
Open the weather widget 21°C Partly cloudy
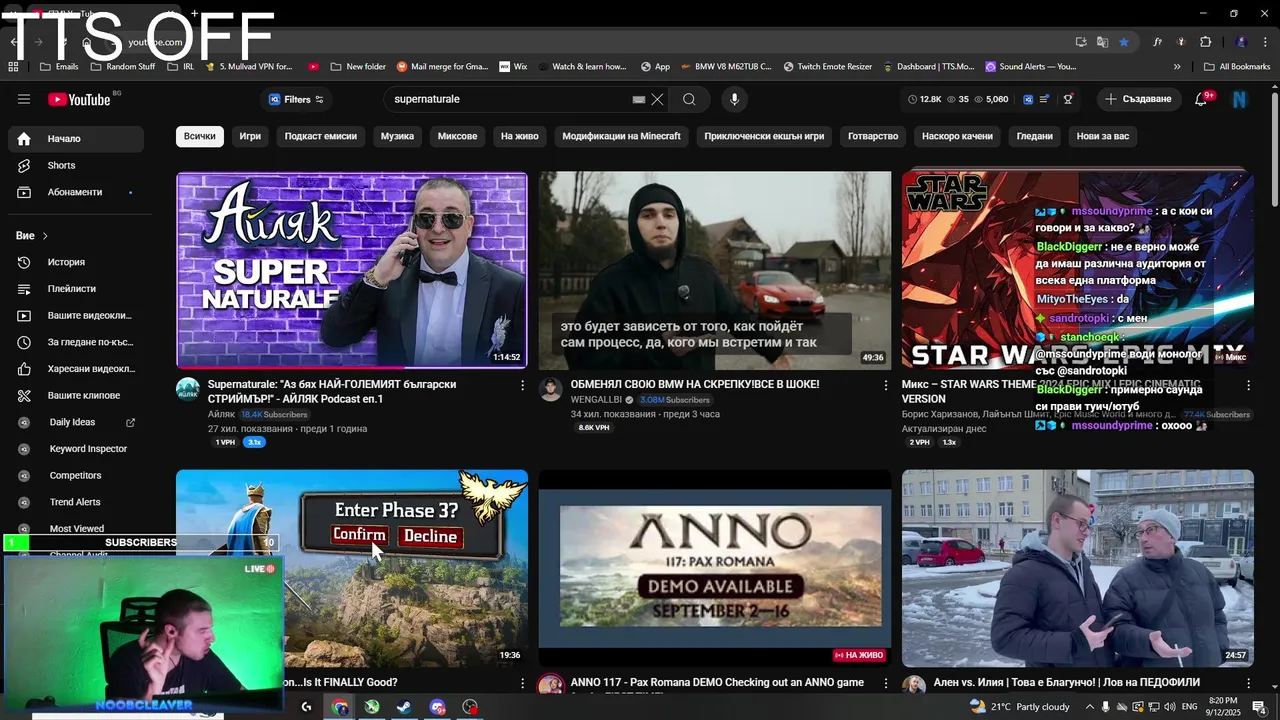[x=1020, y=707]
